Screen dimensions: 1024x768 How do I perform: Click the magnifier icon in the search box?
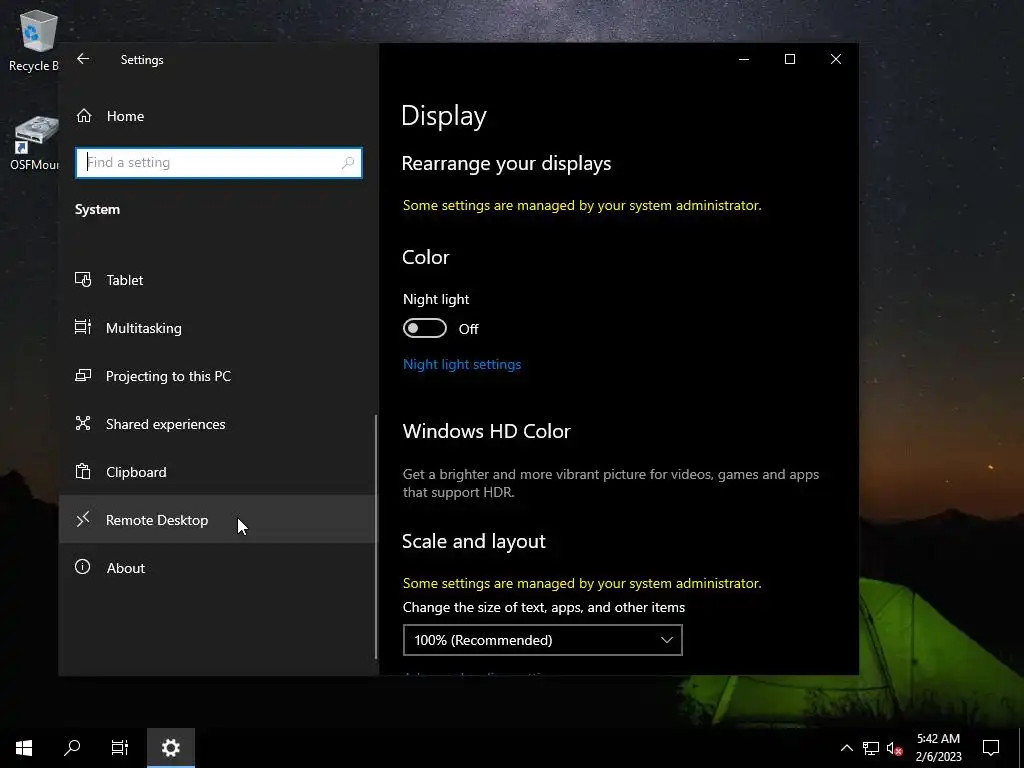(348, 163)
